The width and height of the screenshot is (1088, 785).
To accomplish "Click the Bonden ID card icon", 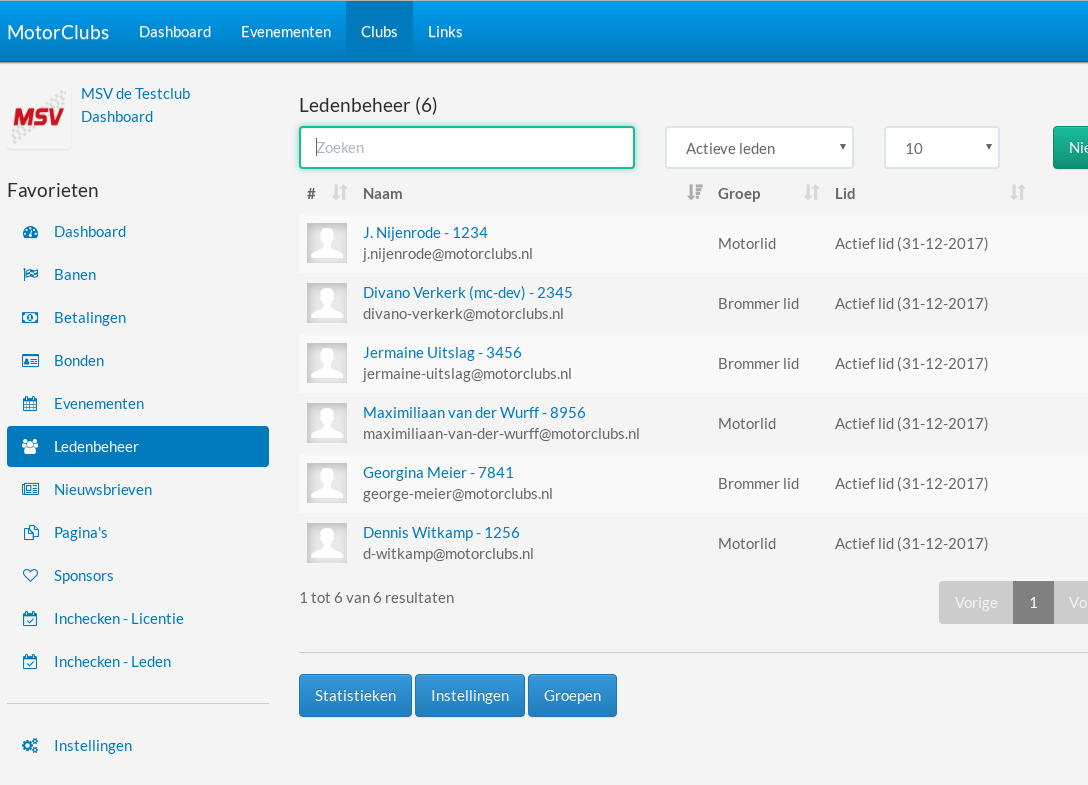I will tap(31, 361).
